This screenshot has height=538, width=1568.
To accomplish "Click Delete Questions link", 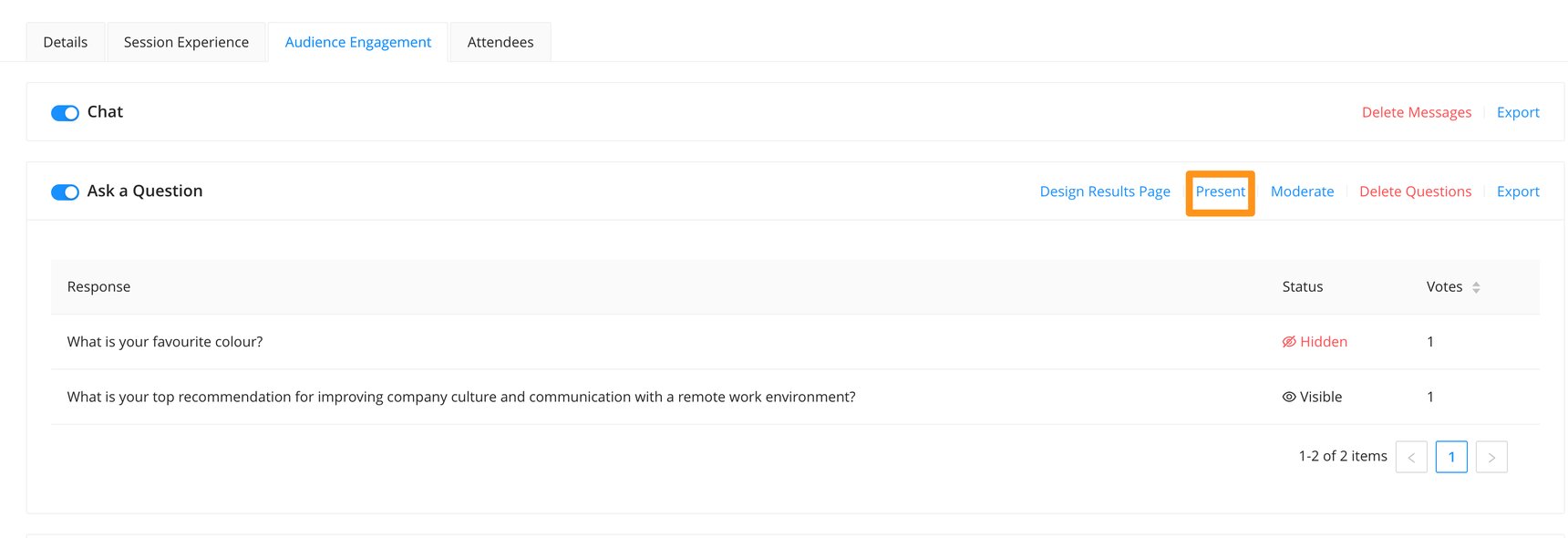I will 1415,191.
